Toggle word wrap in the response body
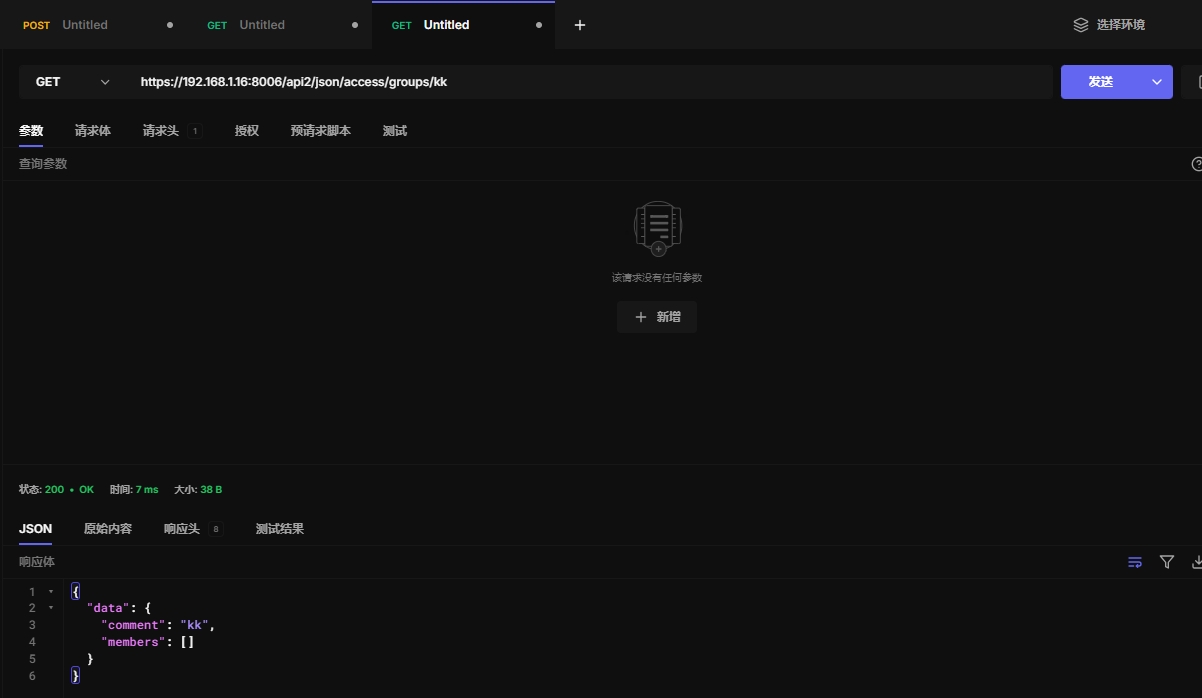Viewport: 1202px width, 698px height. tap(1135, 562)
